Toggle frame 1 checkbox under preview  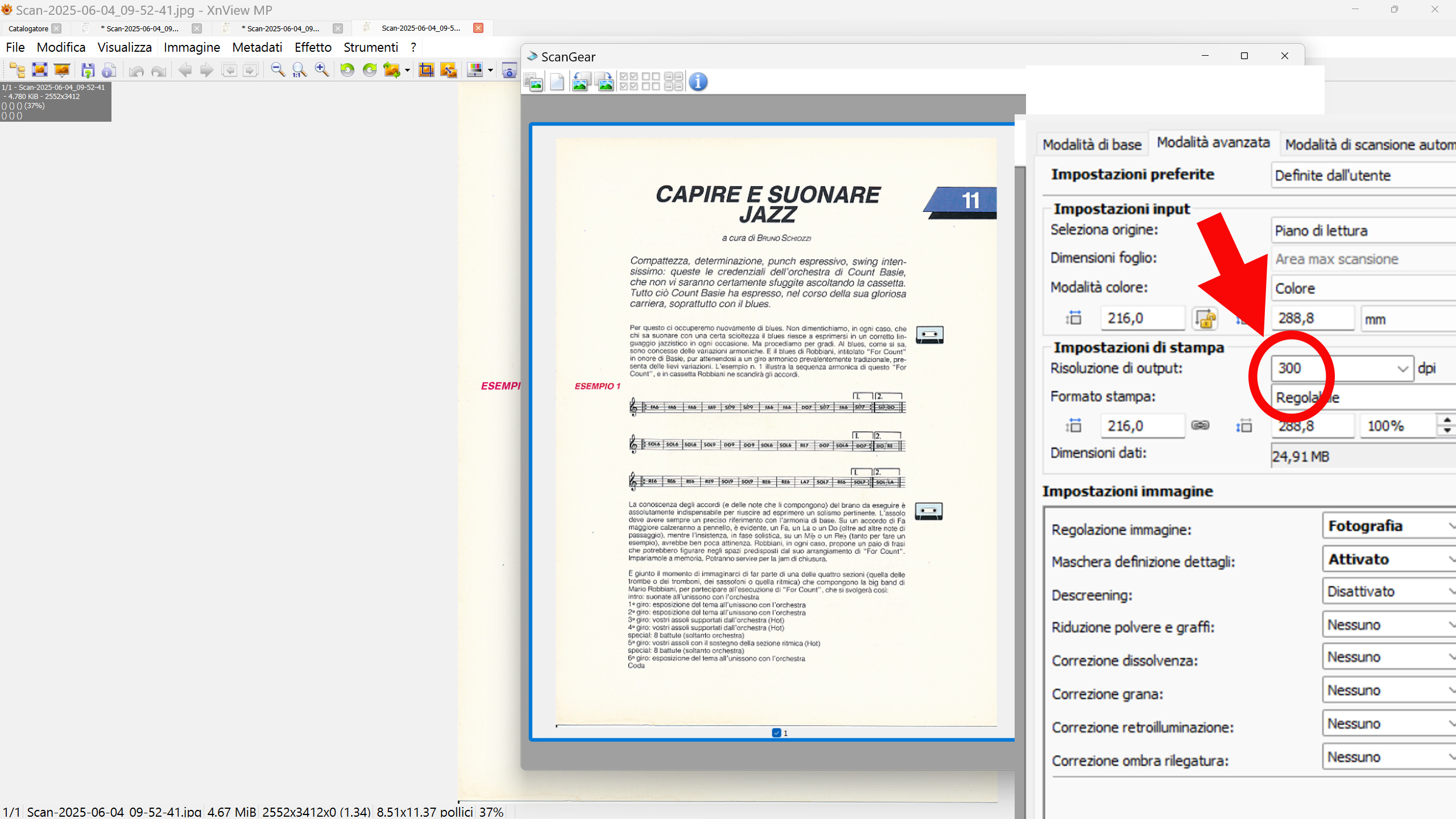point(776,733)
